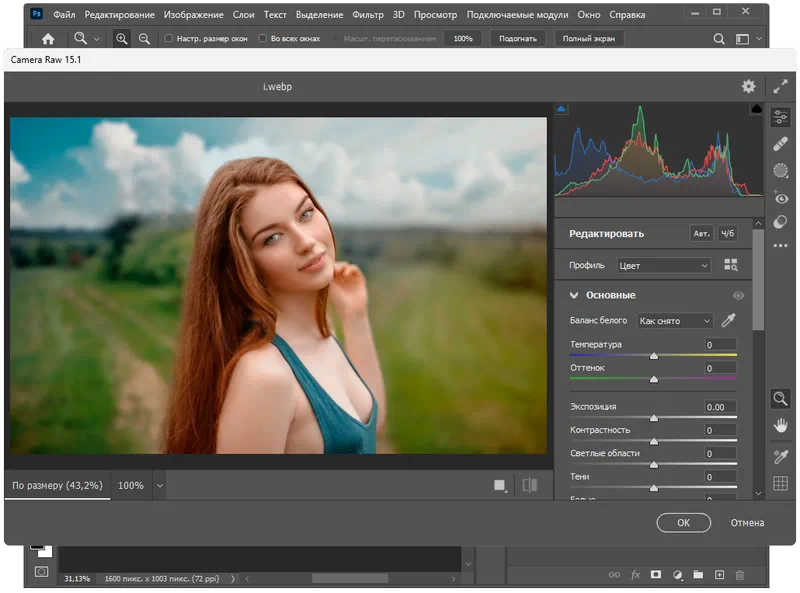
Task: Enable the 'Во всех окнах' checkbox
Action: coord(262,38)
